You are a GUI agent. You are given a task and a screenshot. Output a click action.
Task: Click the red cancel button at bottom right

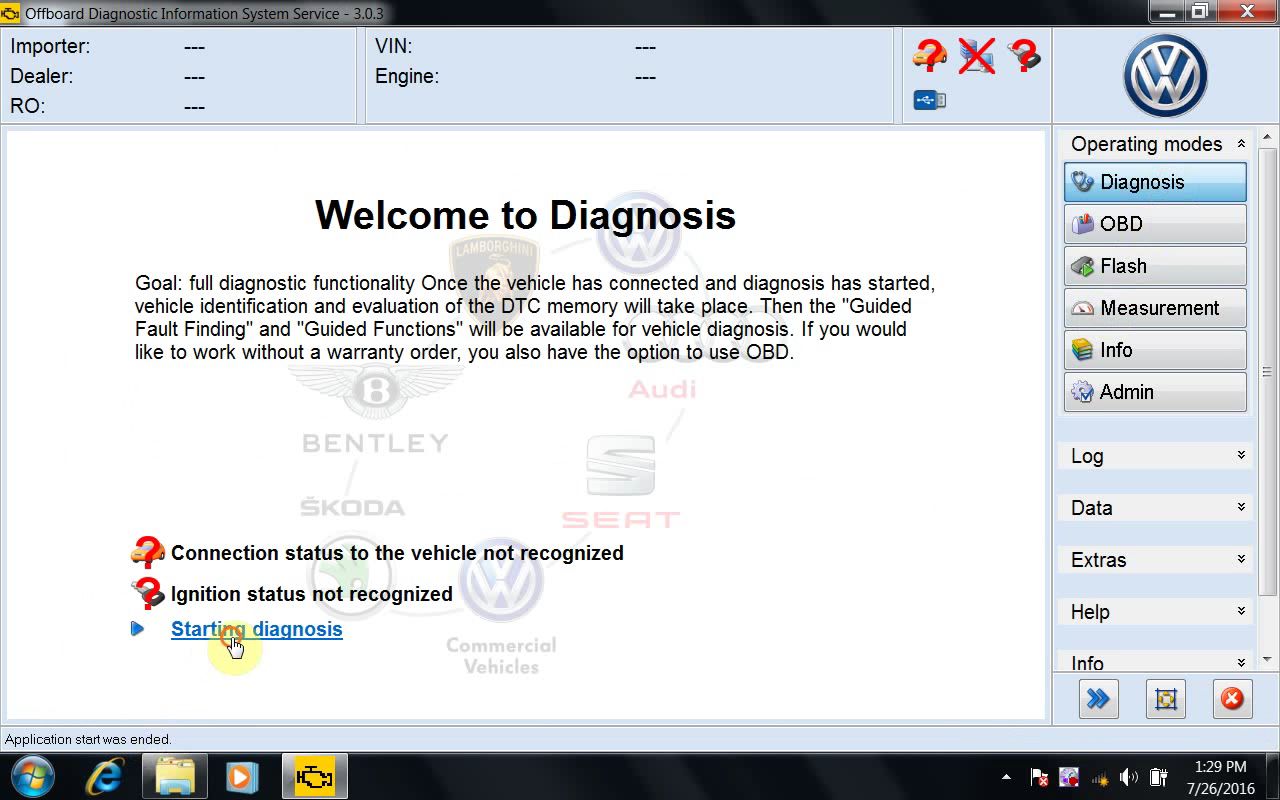1232,699
